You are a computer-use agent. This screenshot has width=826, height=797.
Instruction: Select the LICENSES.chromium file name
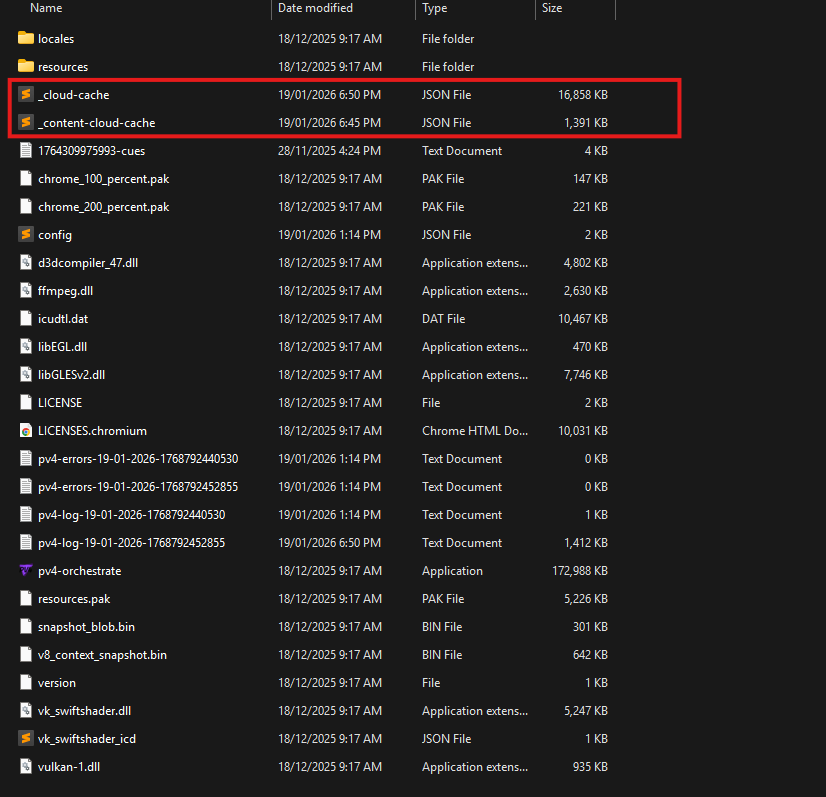pos(92,431)
